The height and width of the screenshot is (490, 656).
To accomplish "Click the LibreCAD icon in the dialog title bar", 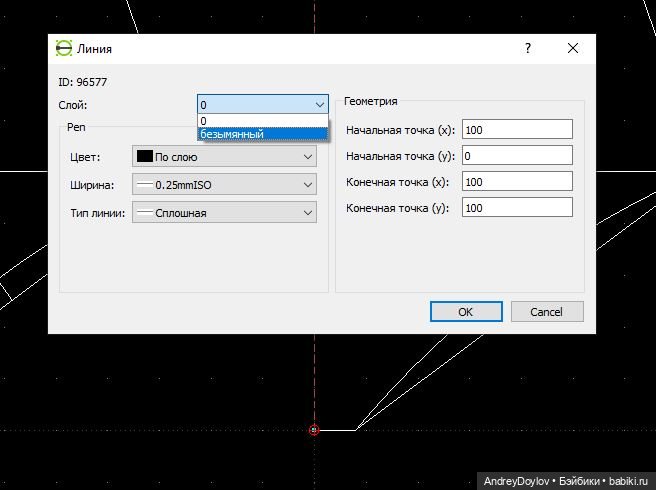I will tap(64, 48).
